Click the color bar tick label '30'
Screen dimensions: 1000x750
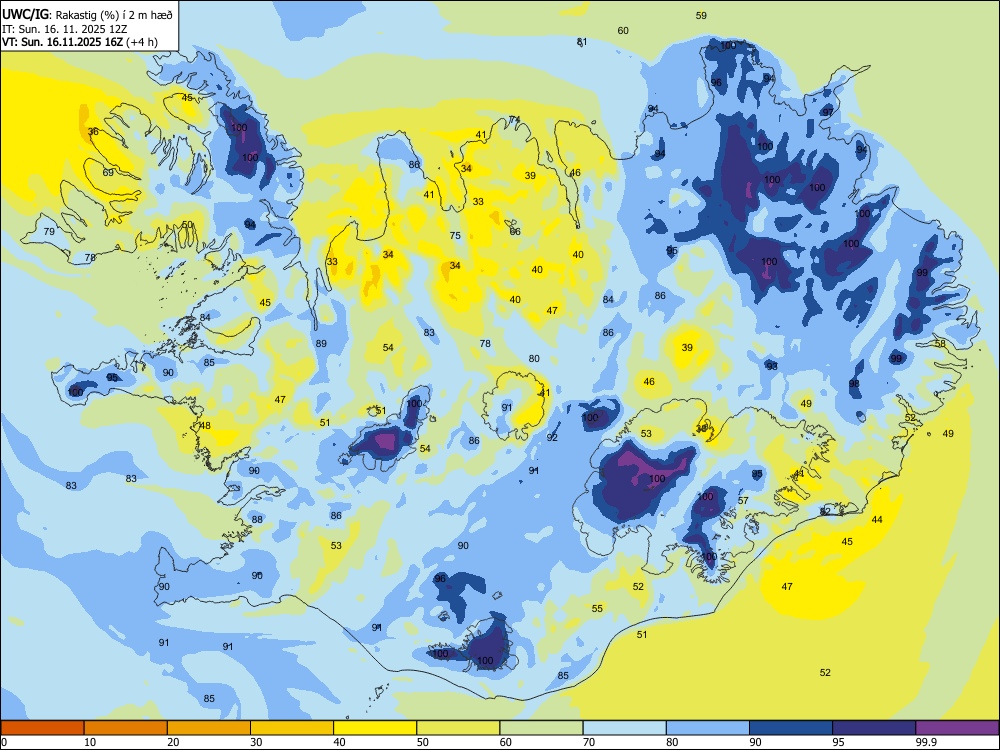coord(256,742)
